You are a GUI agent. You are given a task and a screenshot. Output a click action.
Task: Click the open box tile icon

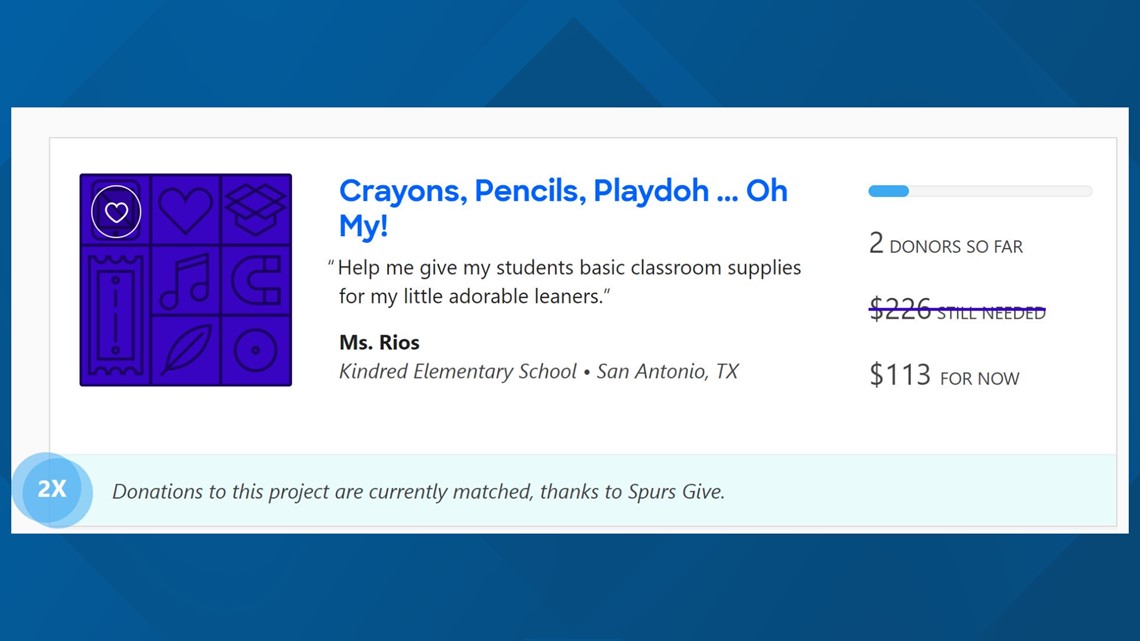click(255, 209)
